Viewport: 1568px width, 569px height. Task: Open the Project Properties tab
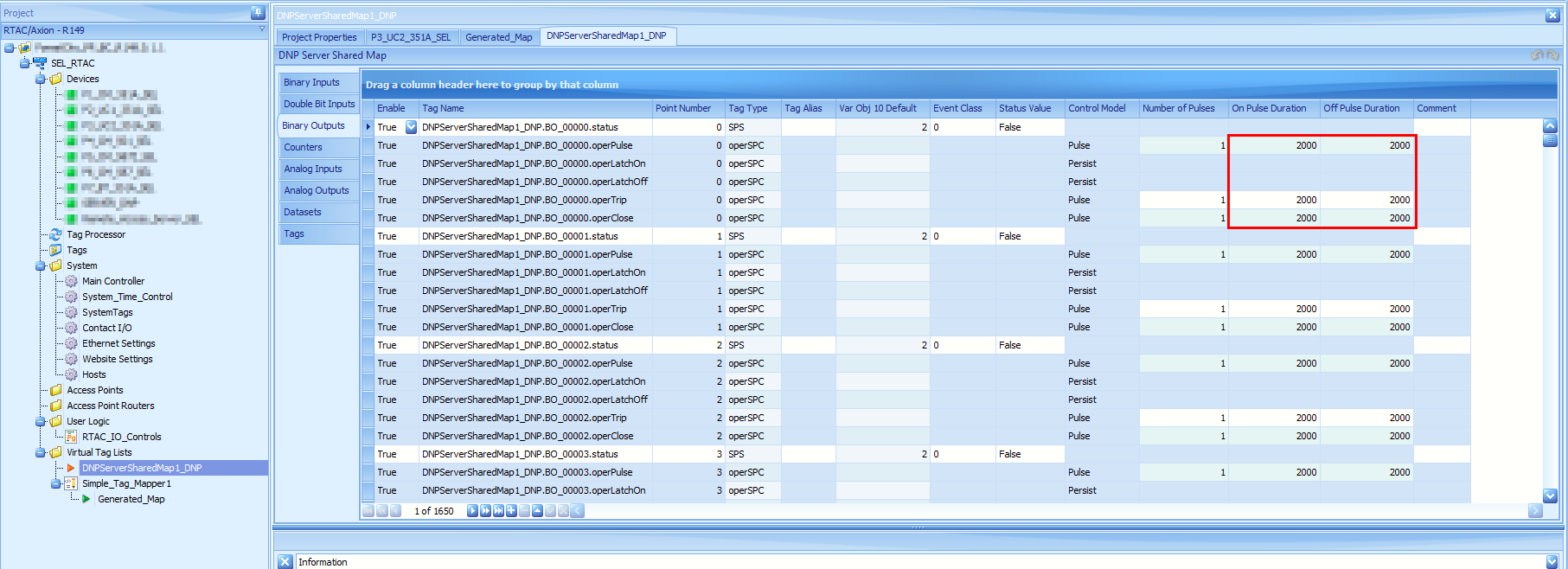318,37
